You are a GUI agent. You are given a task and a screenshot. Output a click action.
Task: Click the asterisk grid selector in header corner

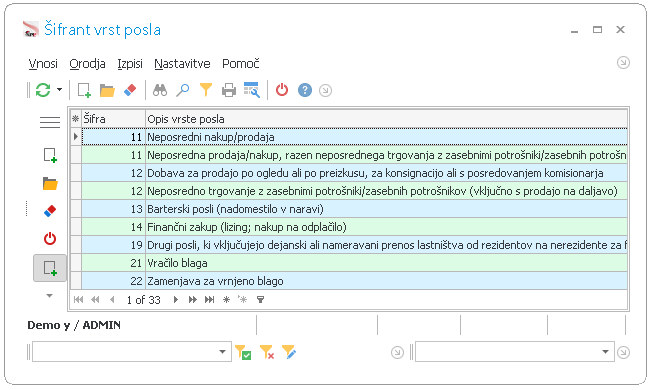75,119
